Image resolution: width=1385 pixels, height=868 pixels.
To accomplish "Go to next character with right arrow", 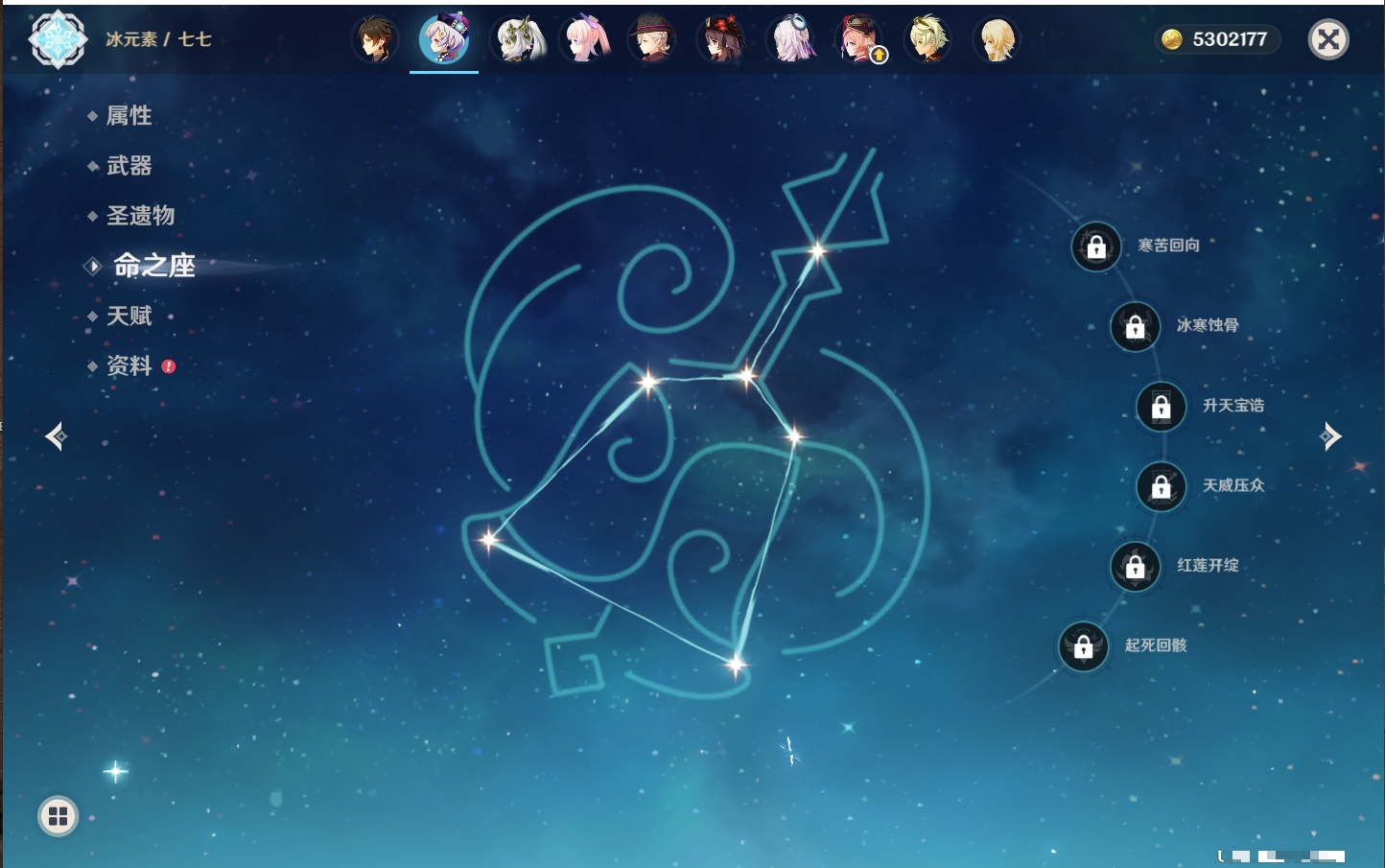I will pos(1330,436).
